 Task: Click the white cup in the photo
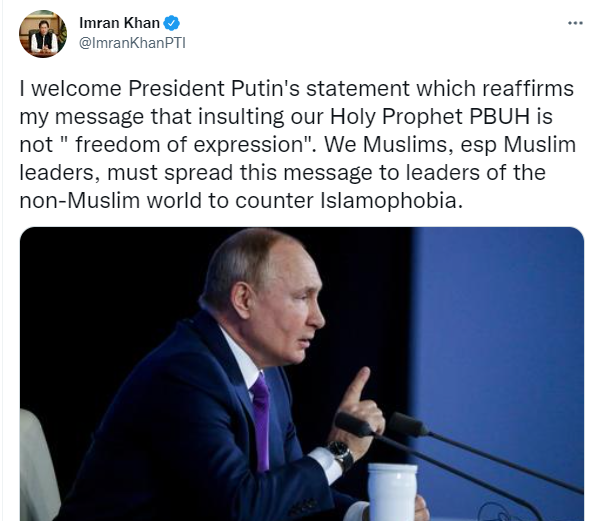(x=392, y=491)
